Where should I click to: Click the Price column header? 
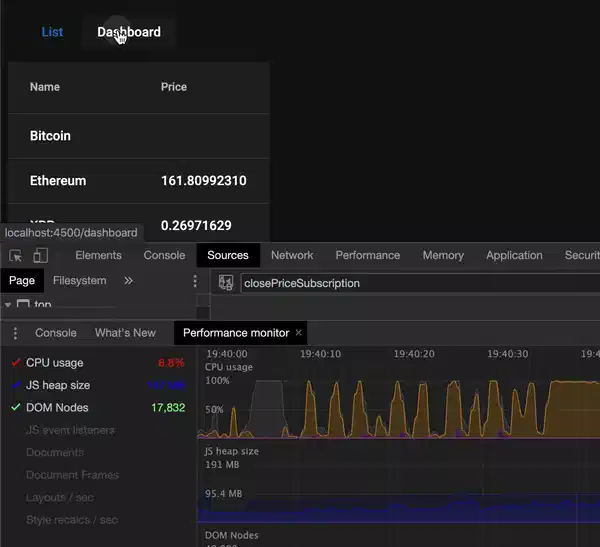pos(174,87)
